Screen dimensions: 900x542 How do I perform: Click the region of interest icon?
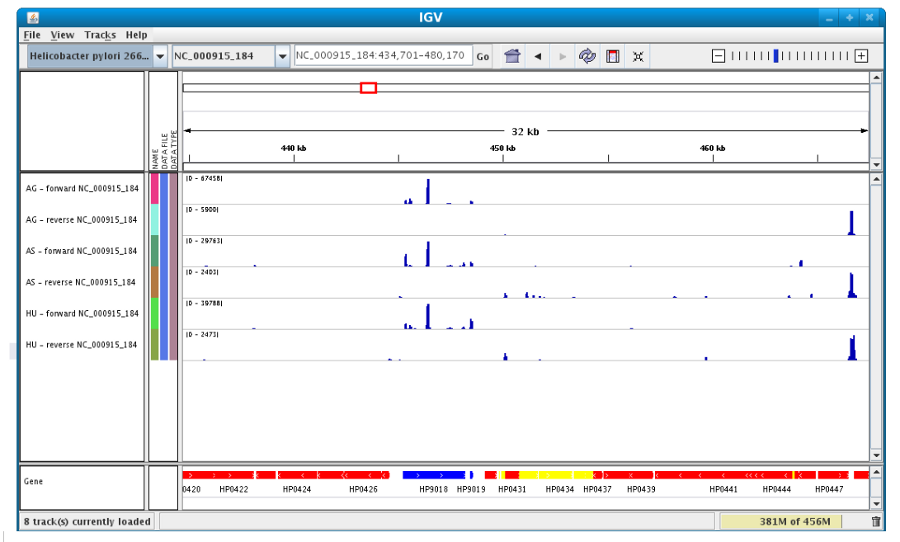(612, 56)
